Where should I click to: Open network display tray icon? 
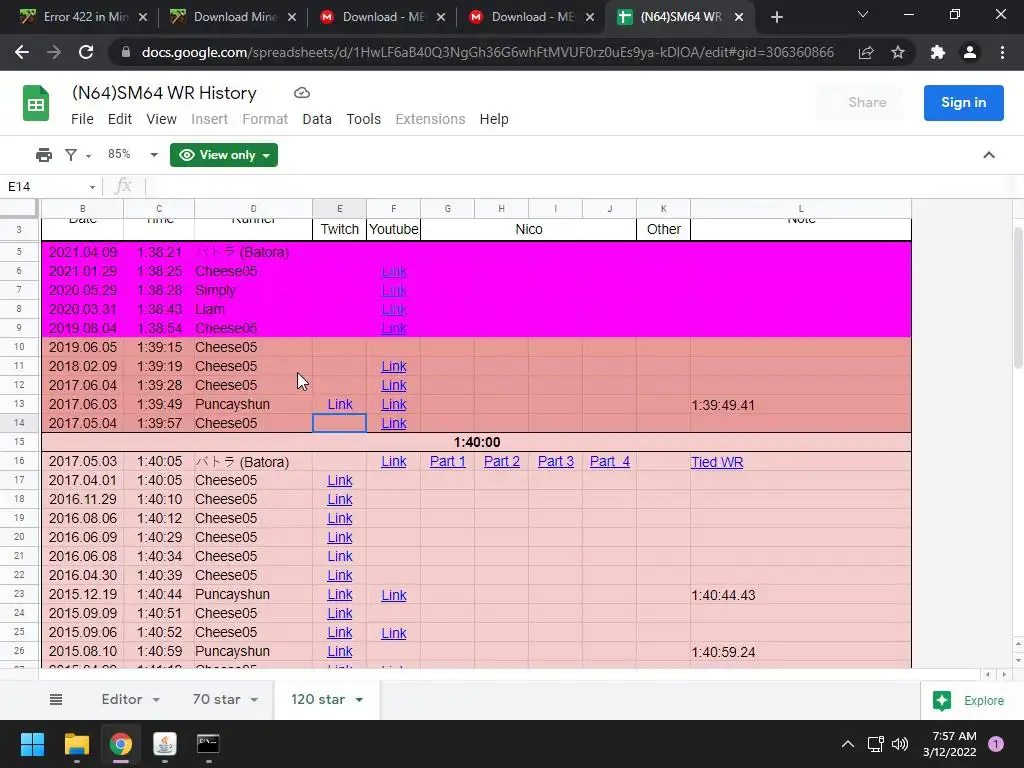click(875, 744)
